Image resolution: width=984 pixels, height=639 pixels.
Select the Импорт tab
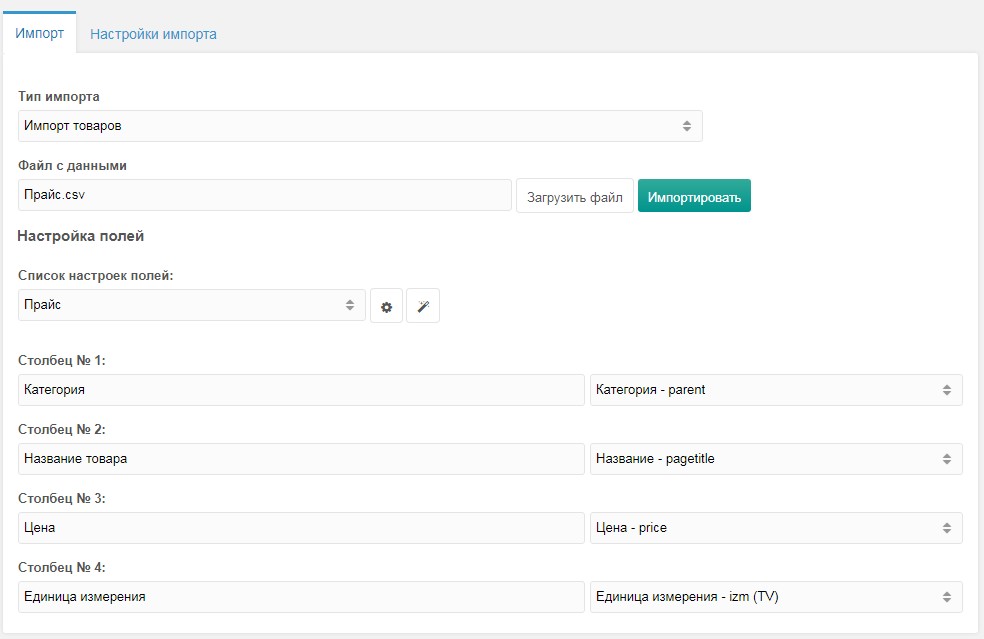[x=40, y=33]
